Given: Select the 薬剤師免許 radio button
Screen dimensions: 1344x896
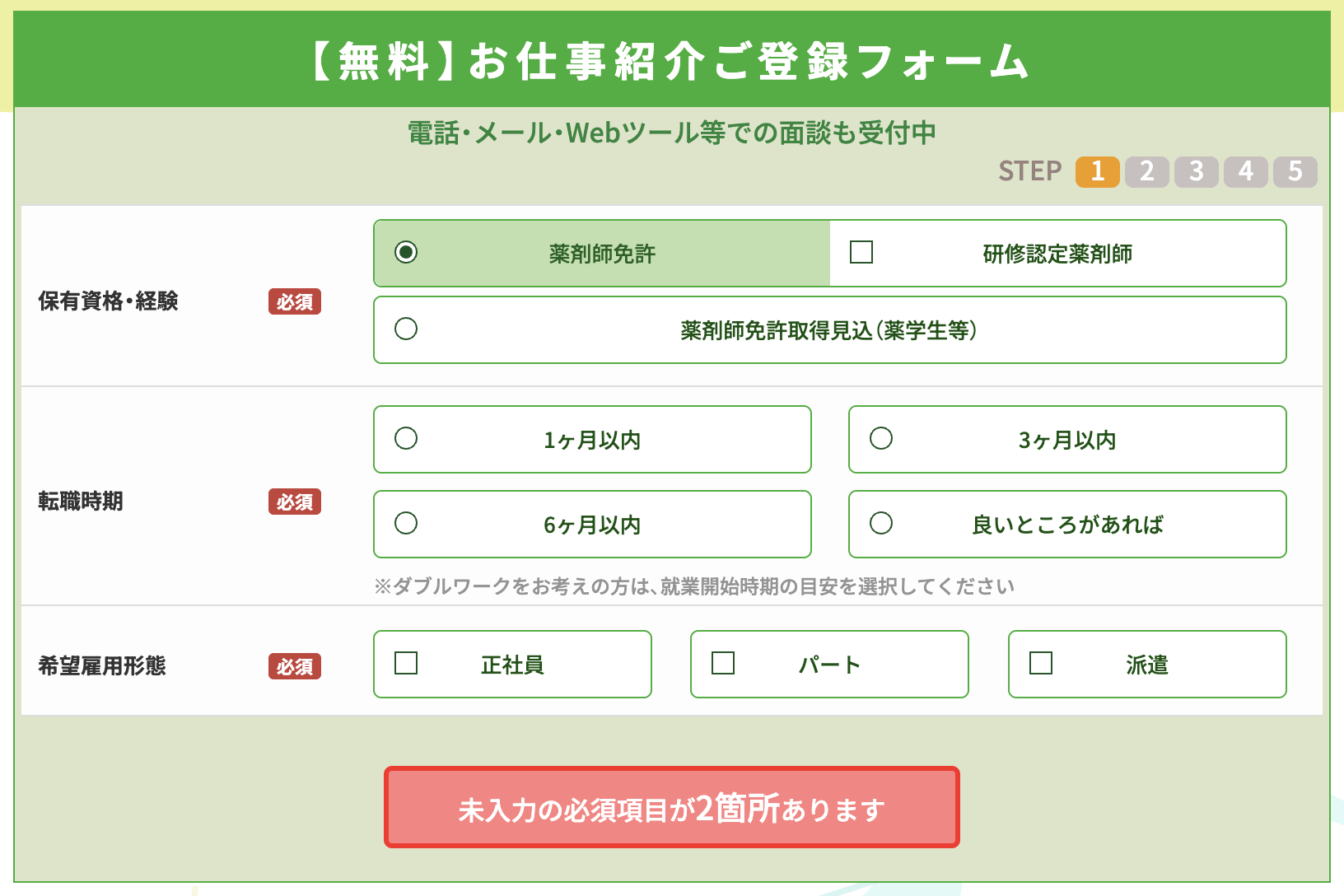Looking at the screenshot, I should point(406,252).
